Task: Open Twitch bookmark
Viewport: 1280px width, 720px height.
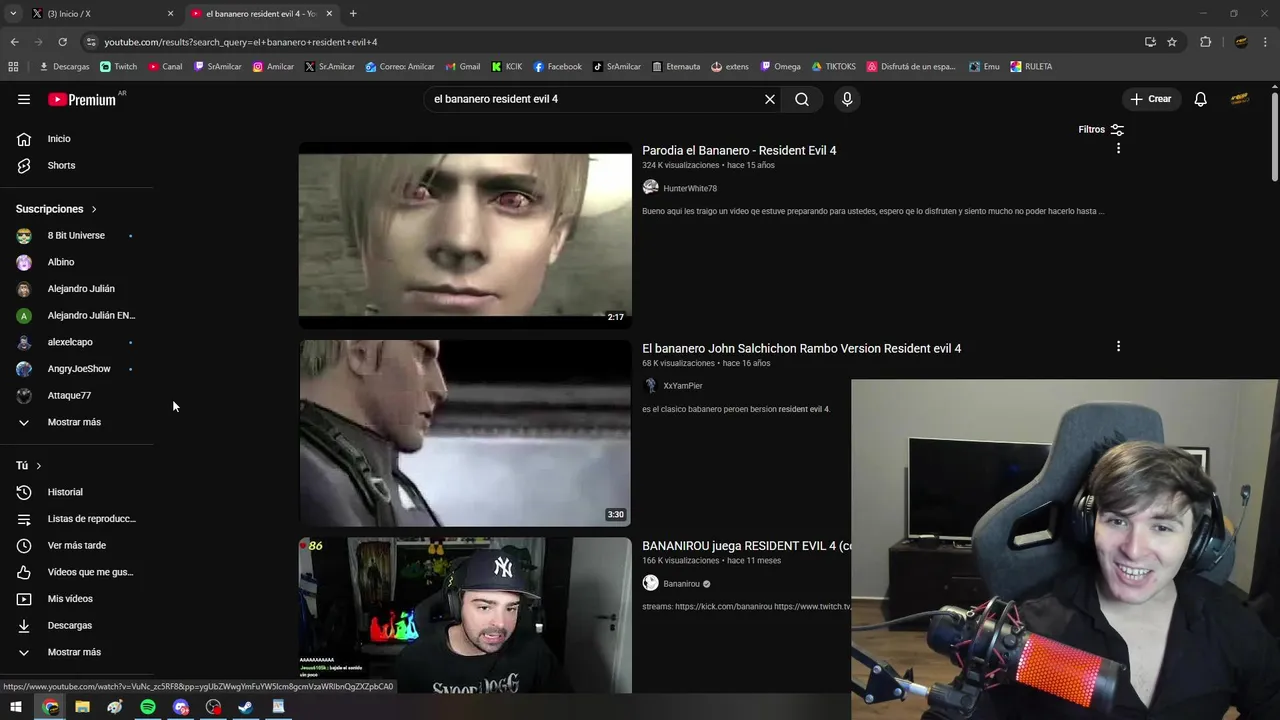Action: (x=119, y=67)
